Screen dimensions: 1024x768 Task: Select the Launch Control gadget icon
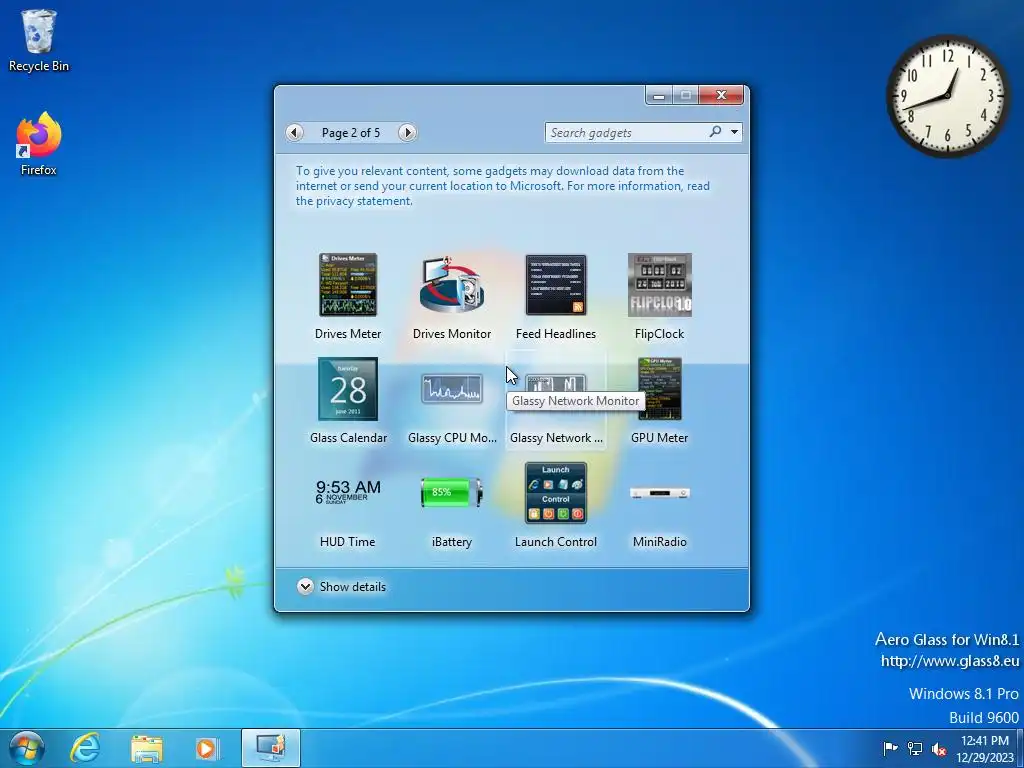pyautogui.click(x=556, y=492)
